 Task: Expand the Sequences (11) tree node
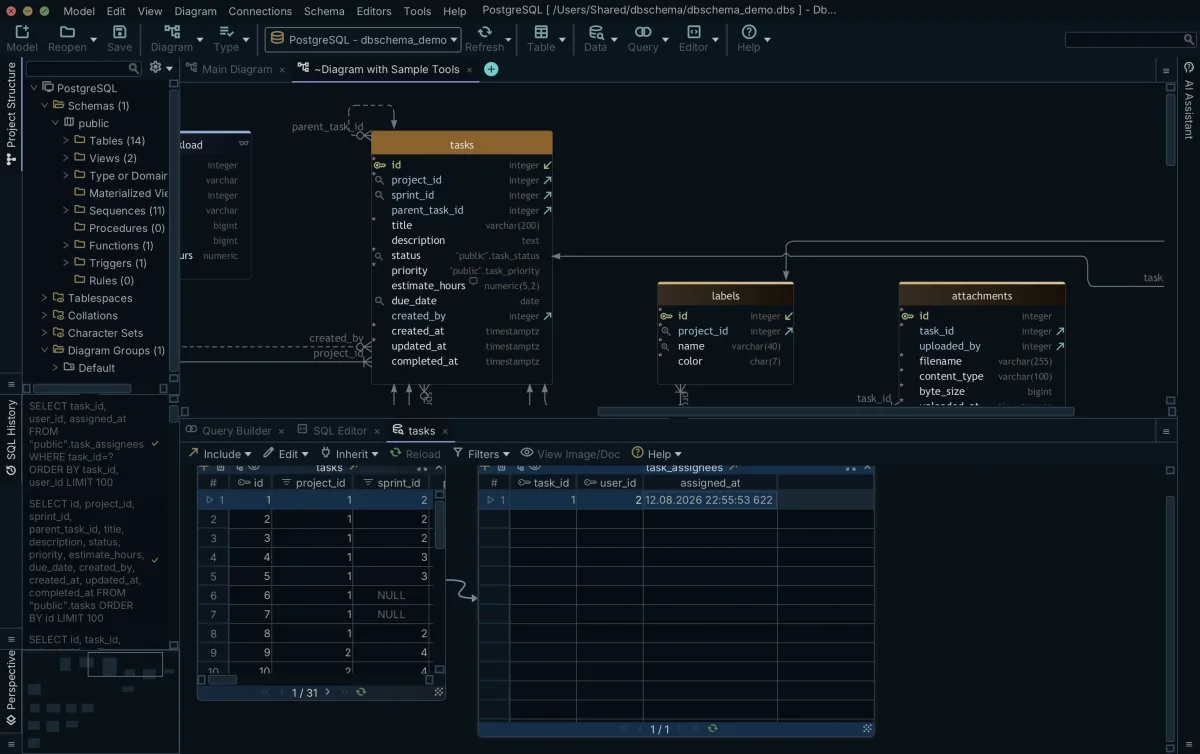(x=66, y=211)
